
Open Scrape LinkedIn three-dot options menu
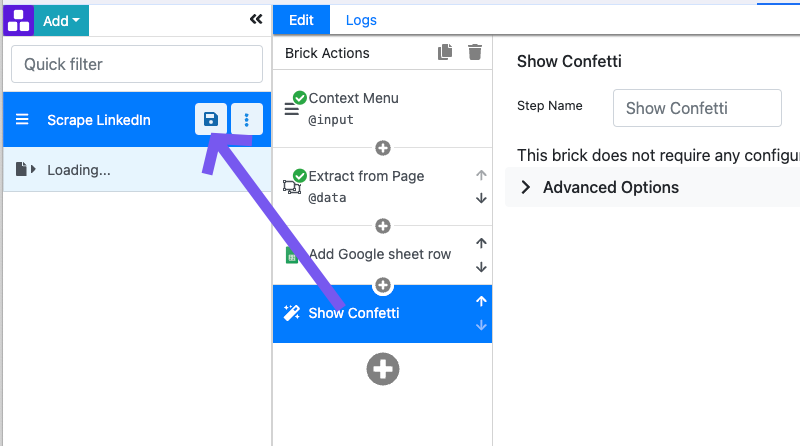point(247,120)
